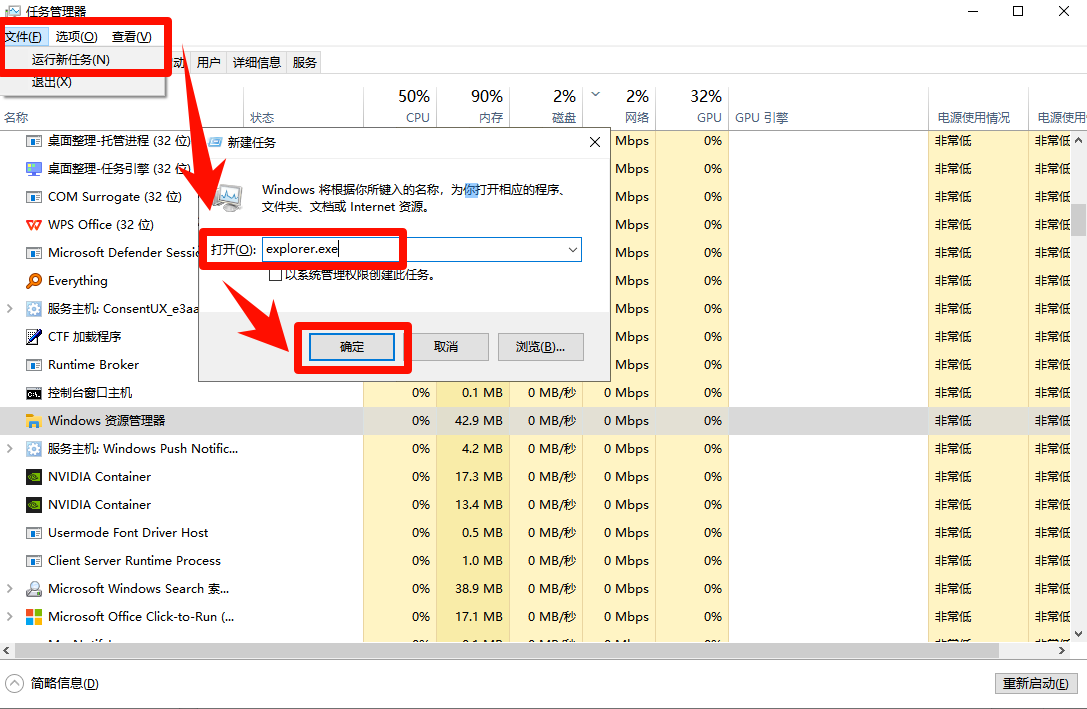Open the 查看(V) menu

pos(132,37)
